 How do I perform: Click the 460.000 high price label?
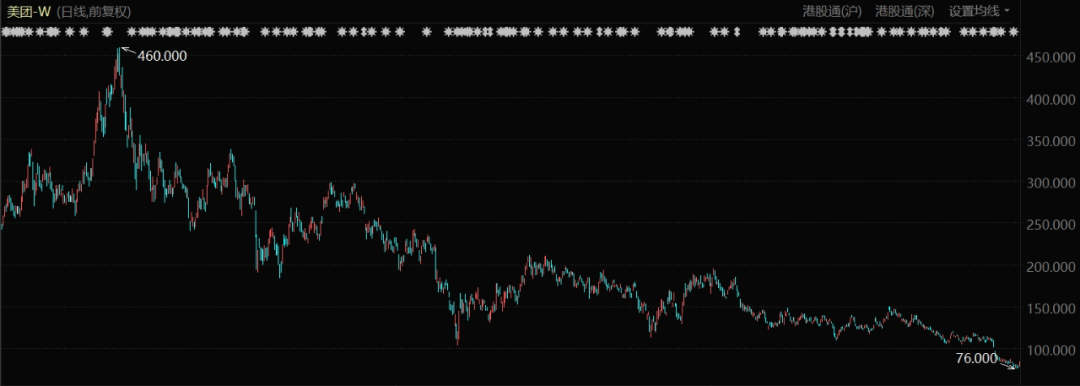coord(162,57)
